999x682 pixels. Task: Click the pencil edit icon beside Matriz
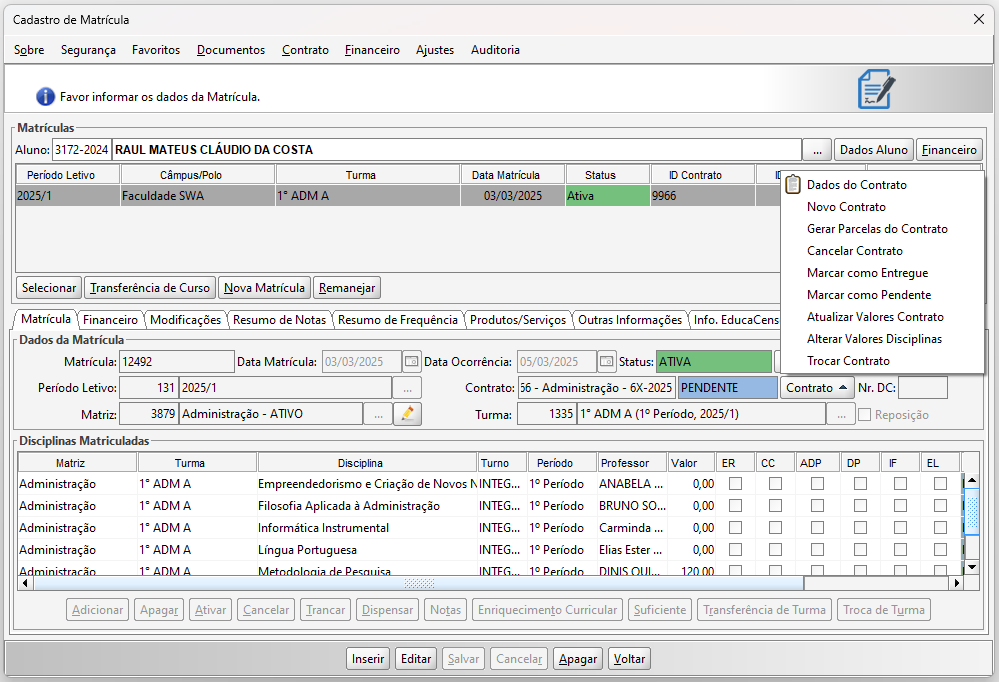pyautogui.click(x=408, y=414)
